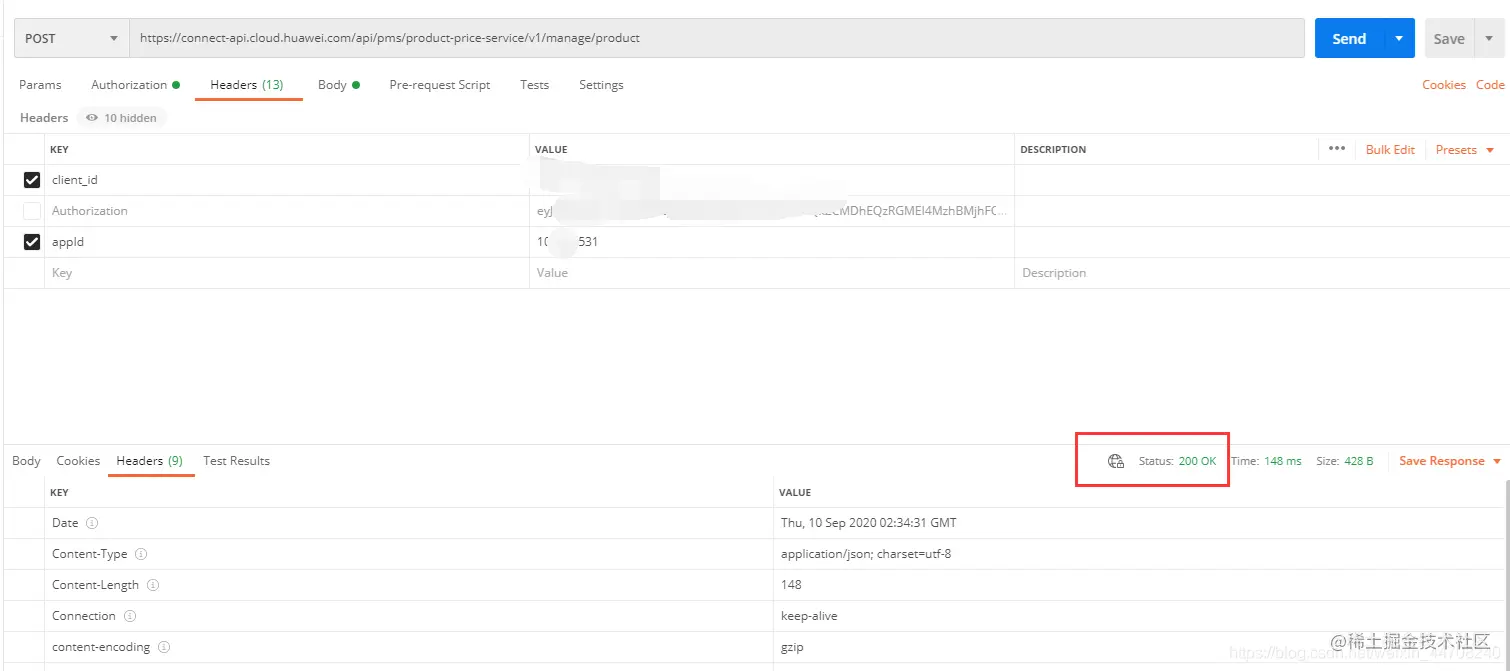The width and height of the screenshot is (1510, 671).
Task: Open the response Headers (9) tab
Action: click(x=150, y=461)
